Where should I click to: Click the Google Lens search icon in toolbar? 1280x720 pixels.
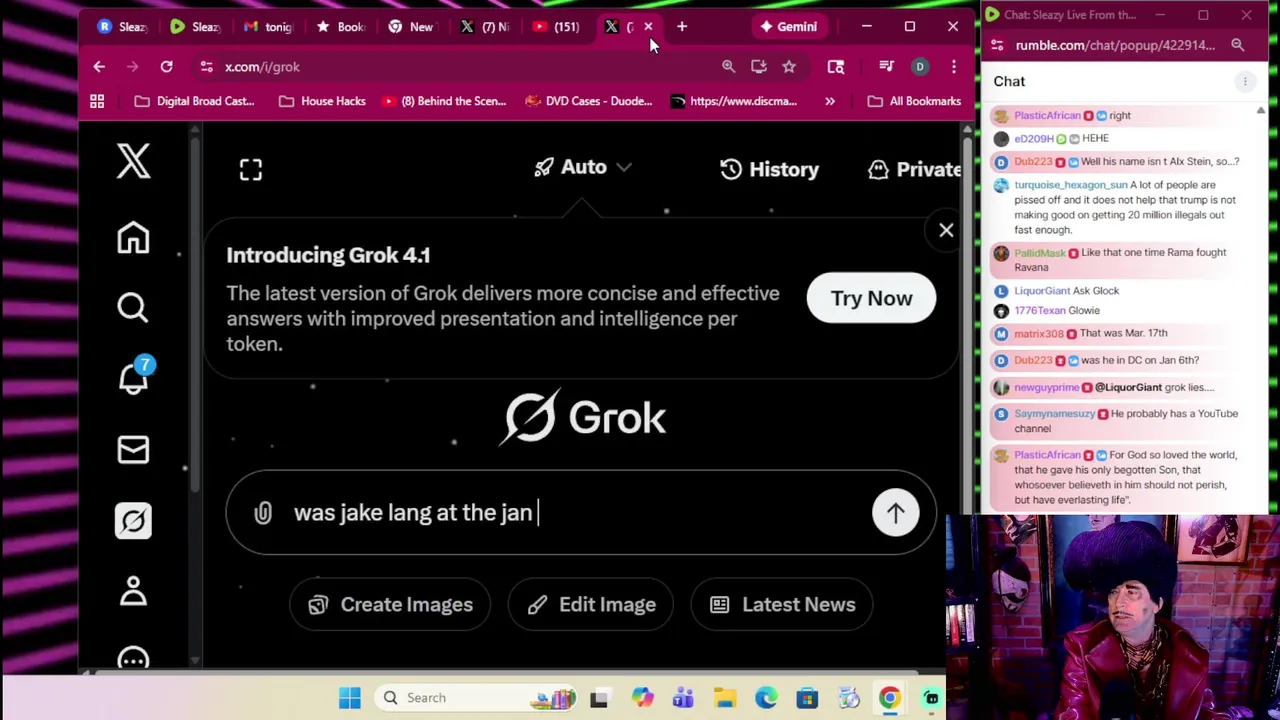click(836, 66)
